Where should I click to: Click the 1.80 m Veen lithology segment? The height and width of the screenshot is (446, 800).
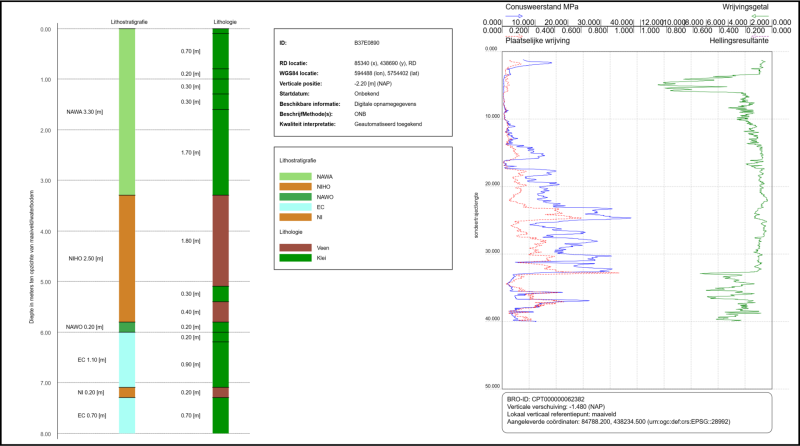tap(221, 240)
